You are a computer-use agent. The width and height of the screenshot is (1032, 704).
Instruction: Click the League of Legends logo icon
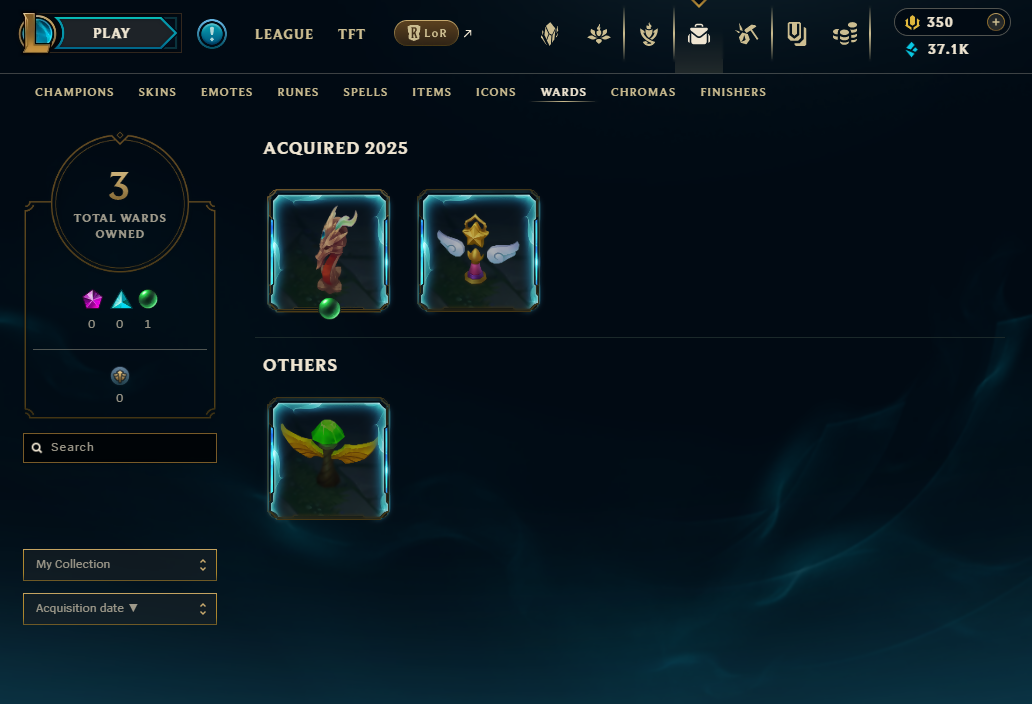click(36, 32)
